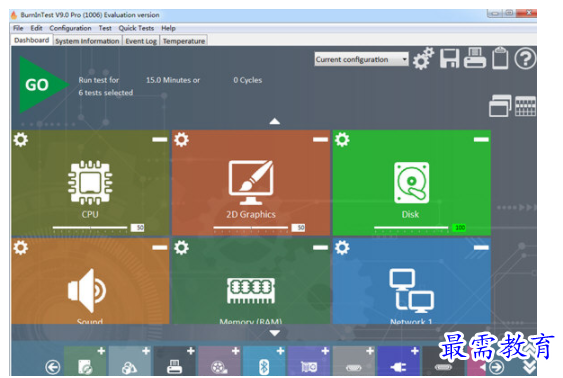Open the Test menu
This screenshot has width=563, height=378.
(x=105, y=28)
